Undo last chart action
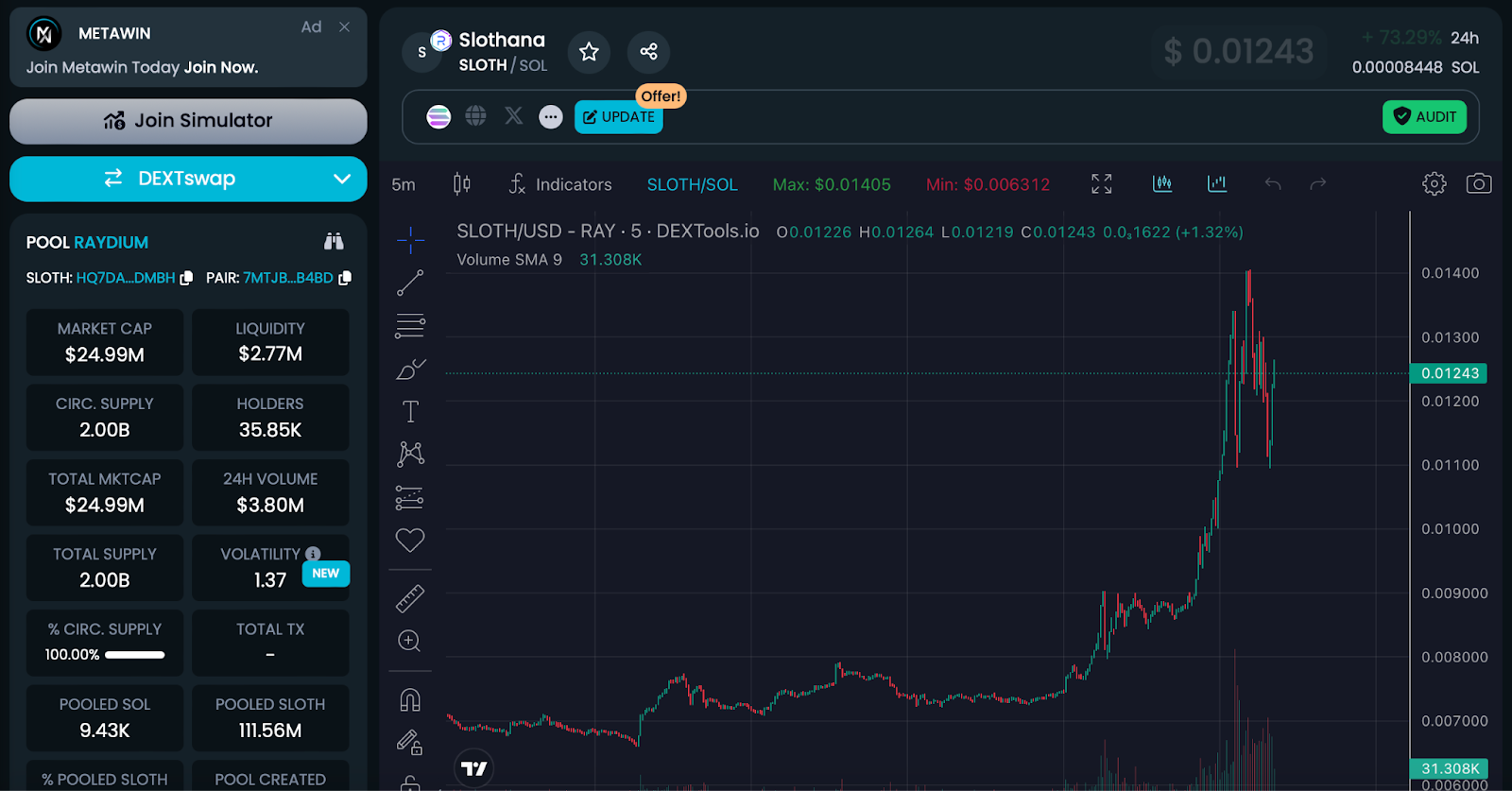The height and width of the screenshot is (791, 1512). [x=1273, y=184]
